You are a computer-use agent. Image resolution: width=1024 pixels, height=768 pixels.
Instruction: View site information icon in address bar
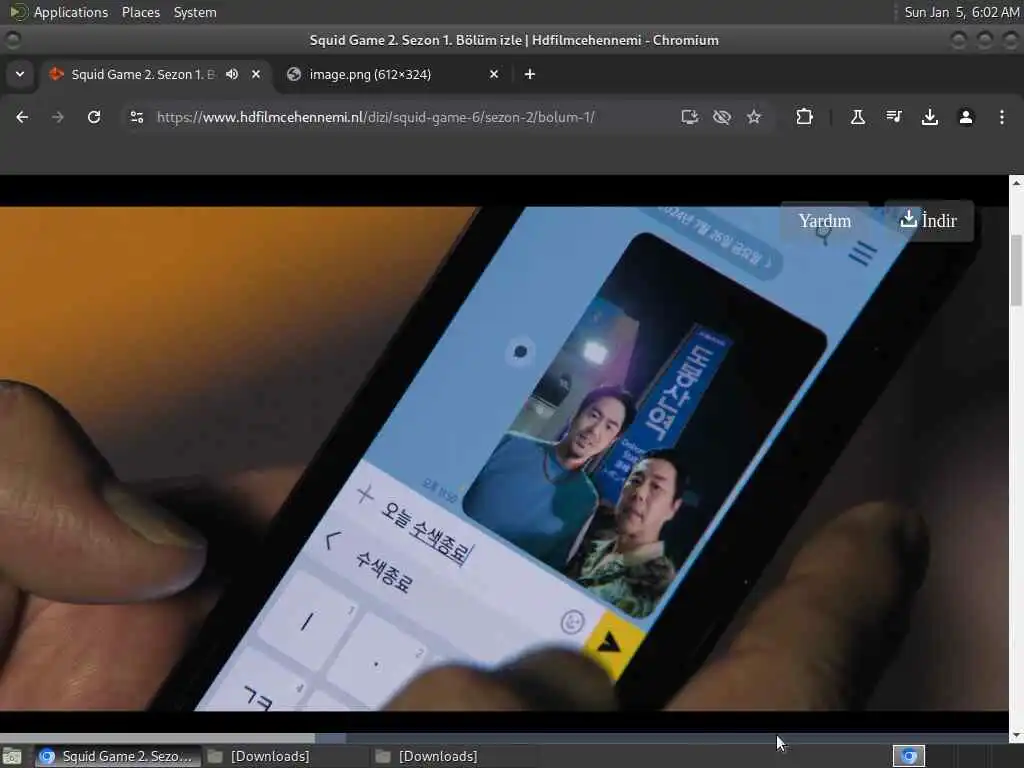(x=137, y=117)
